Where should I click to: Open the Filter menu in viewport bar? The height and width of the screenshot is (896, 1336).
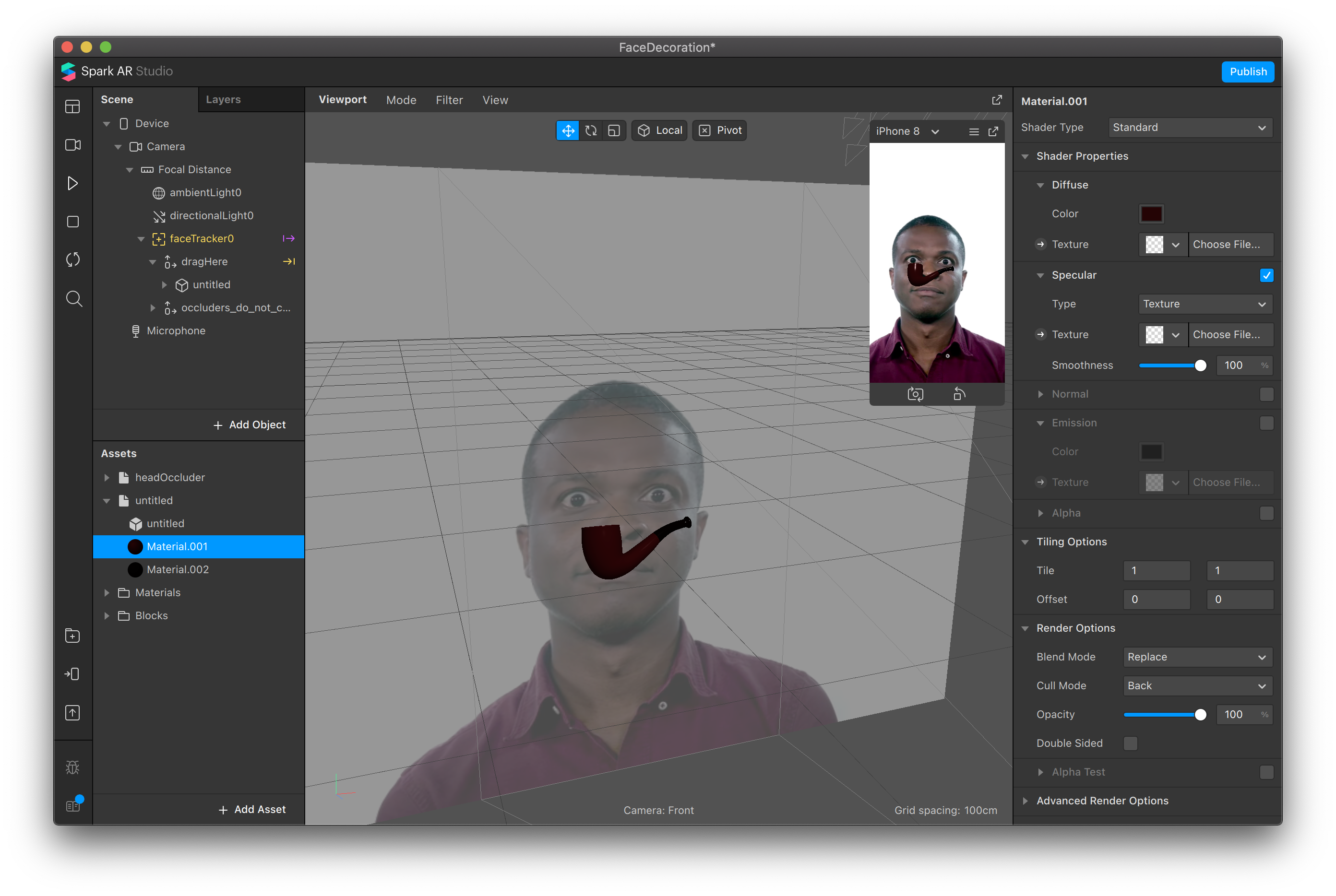click(x=449, y=100)
